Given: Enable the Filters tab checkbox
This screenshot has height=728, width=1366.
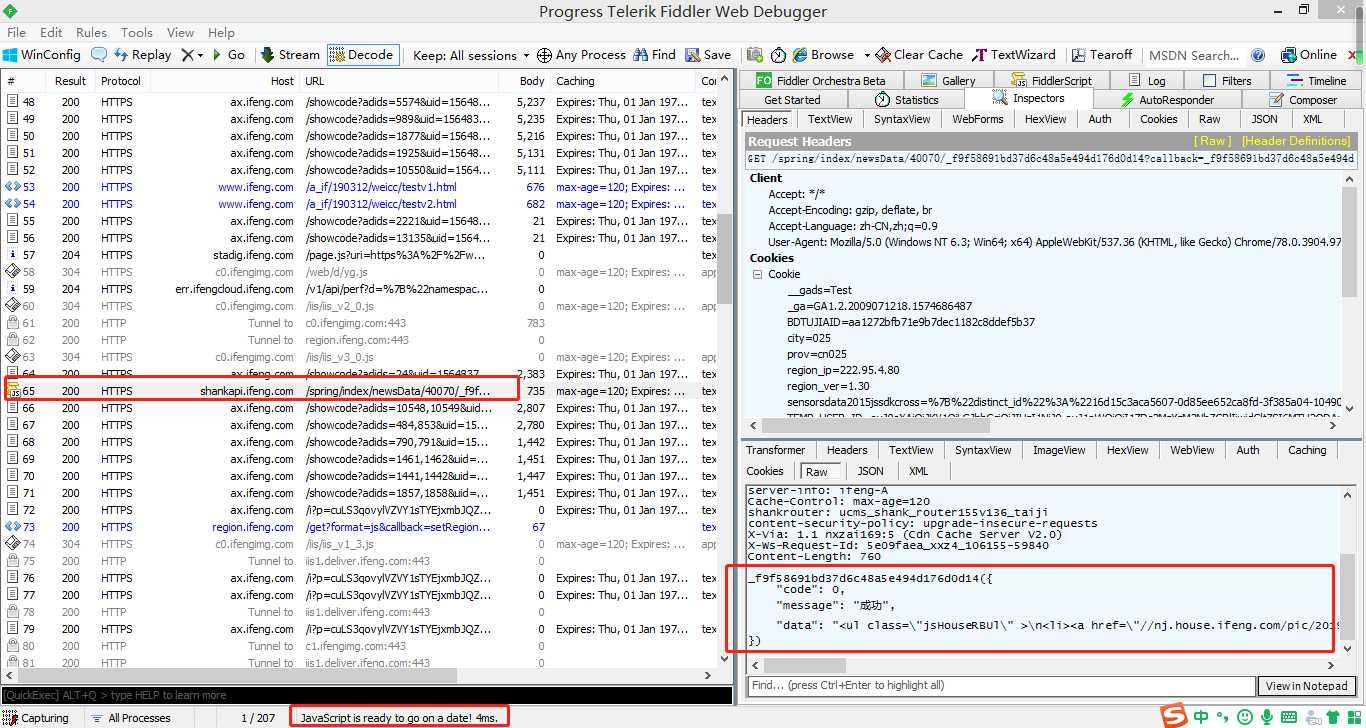Looking at the screenshot, I should coord(1210,81).
